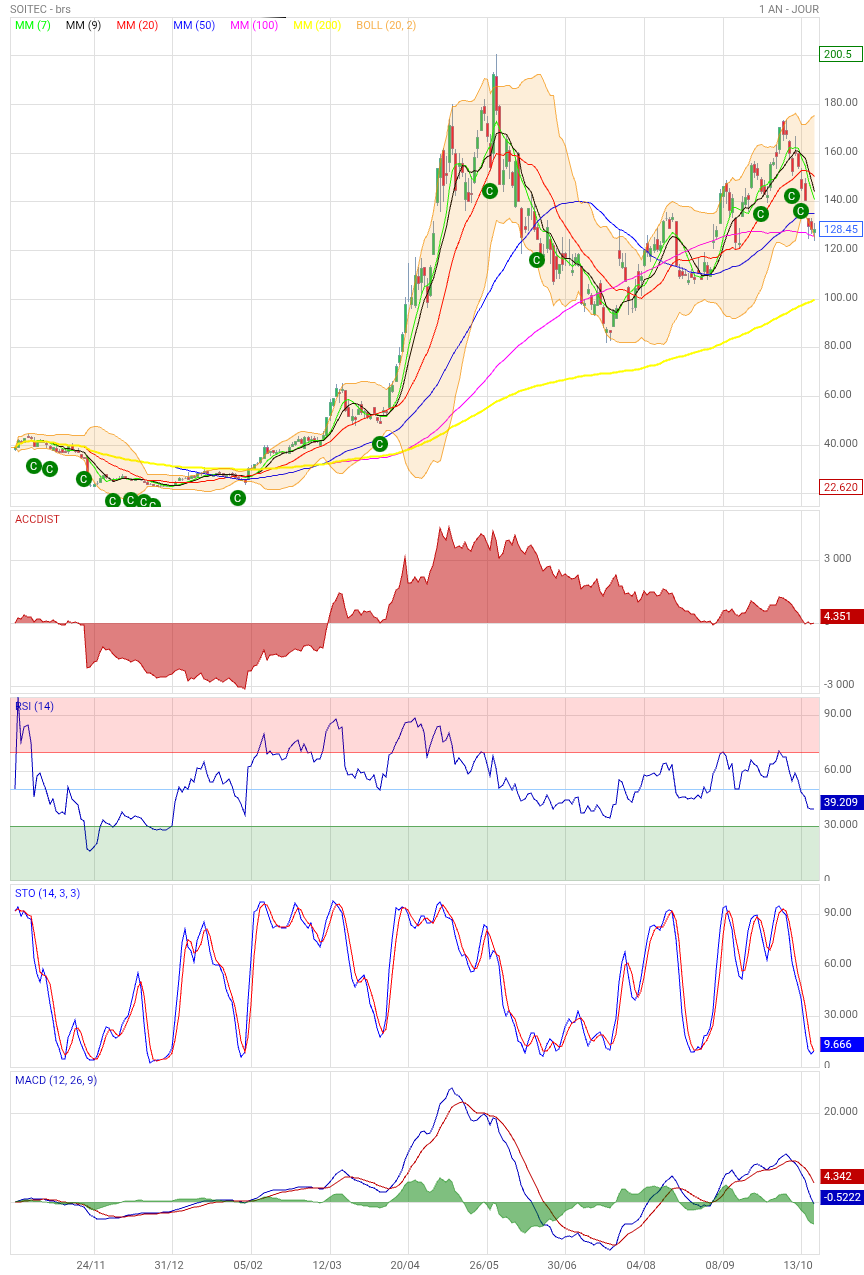Click the 128.45 current price tag
864x1275 pixels.
(x=841, y=229)
